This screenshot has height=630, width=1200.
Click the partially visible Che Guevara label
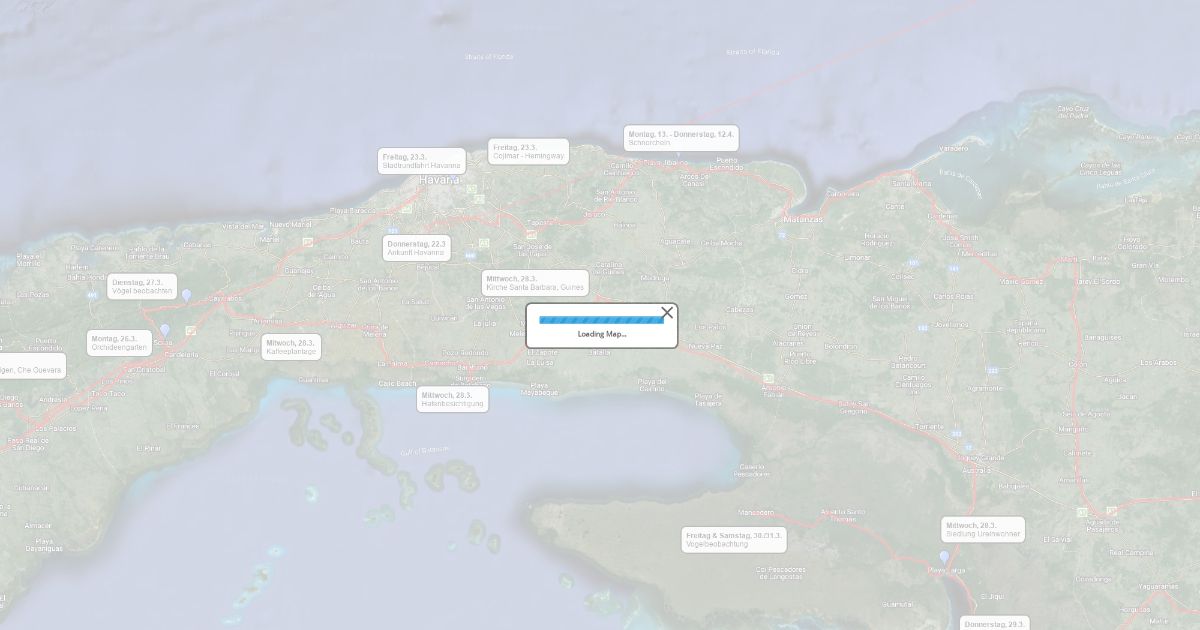coord(32,366)
